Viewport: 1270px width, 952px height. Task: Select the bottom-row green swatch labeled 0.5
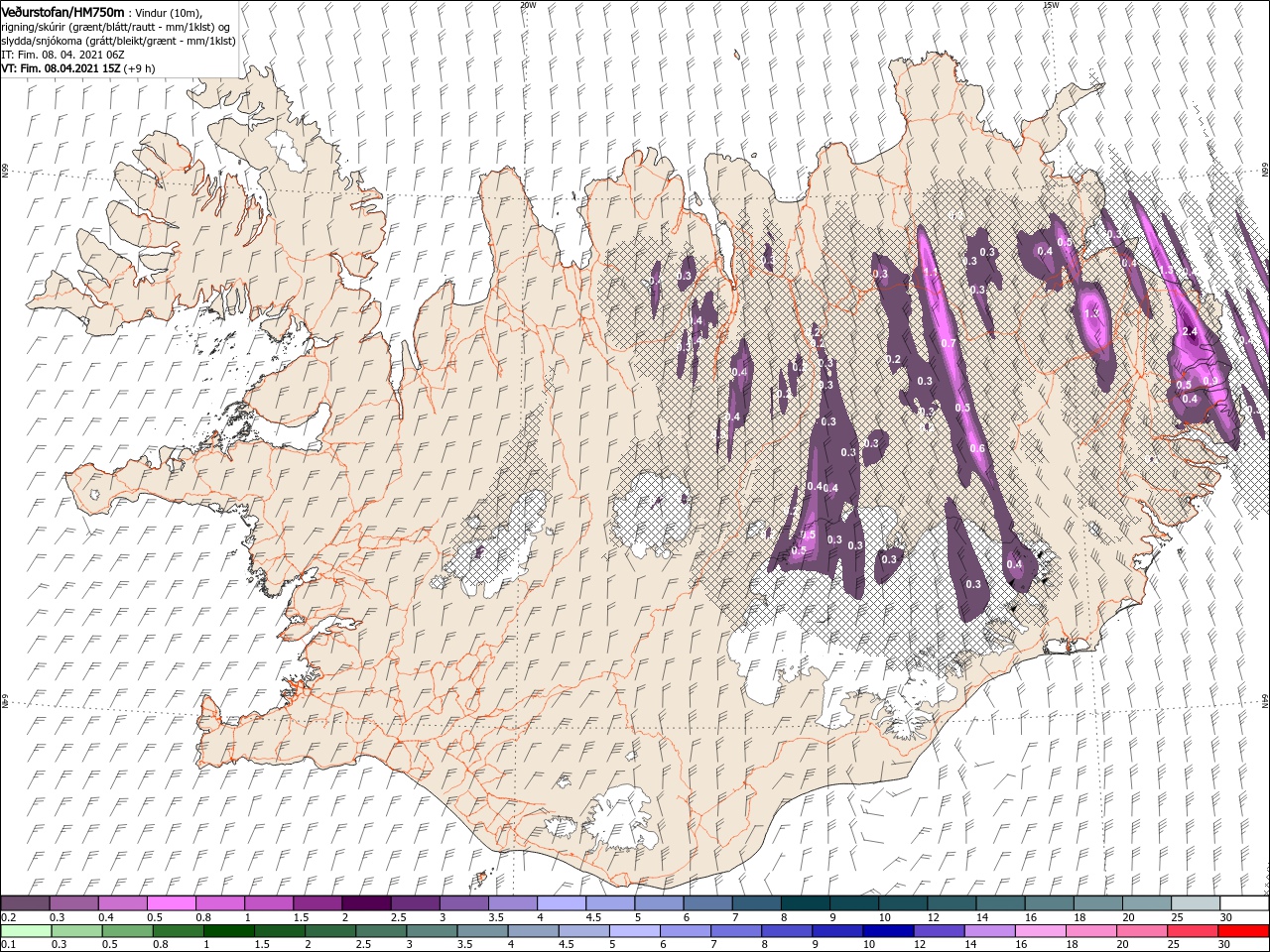coord(127,931)
